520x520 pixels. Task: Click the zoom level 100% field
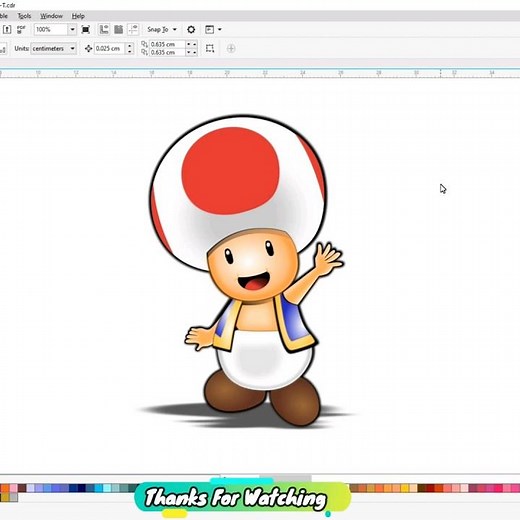pyautogui.click(x=51, y=29)
